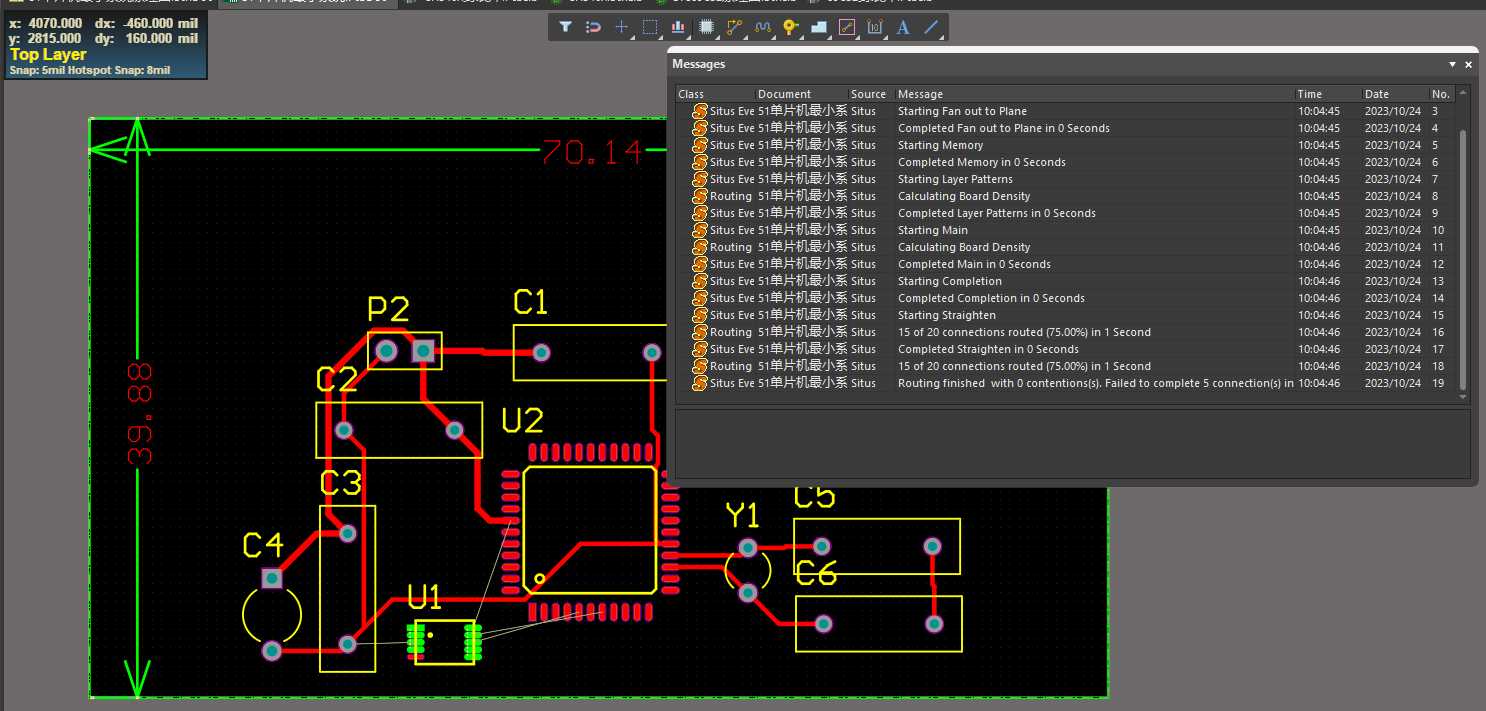
Task: Click the U1 designator label
Action: pyautogui.click(x=425, y=599)
